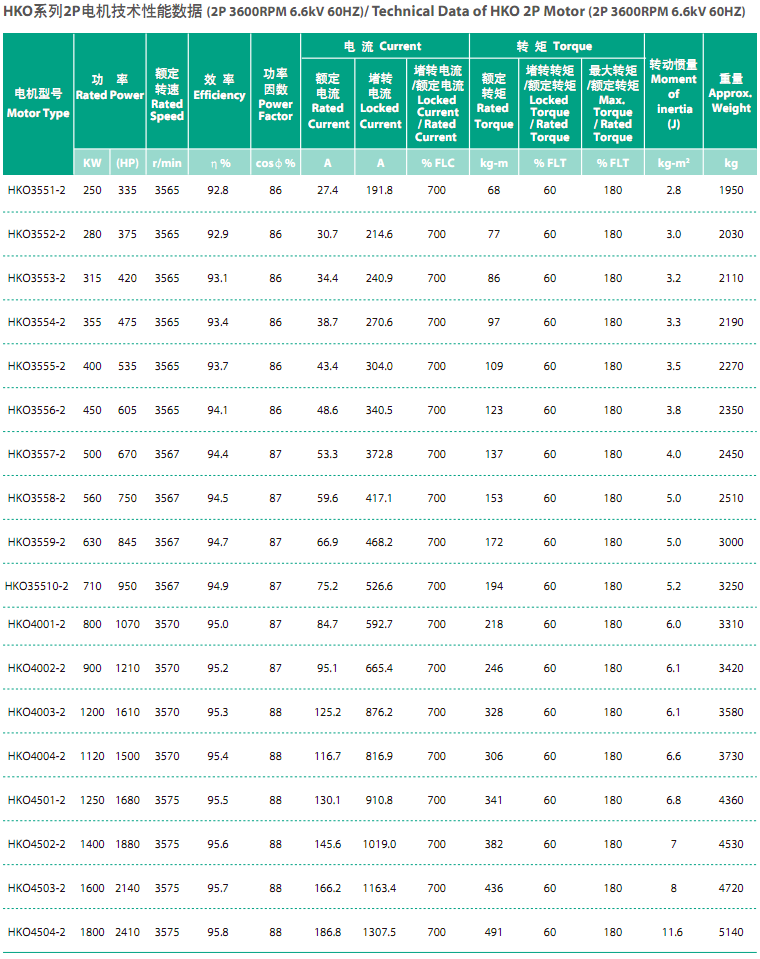Click motor type HKO3552-2
Screen dimensions: 760x959
pyautogui.click(x=37, y=234)
